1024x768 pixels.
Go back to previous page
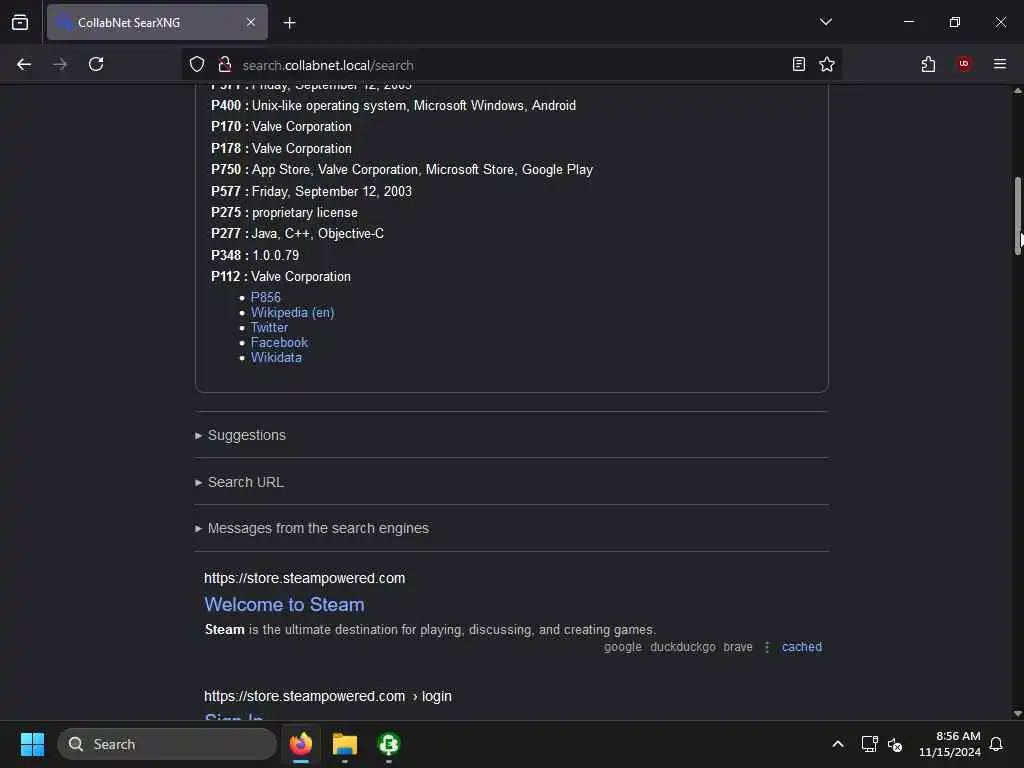[x=24, y=64]
